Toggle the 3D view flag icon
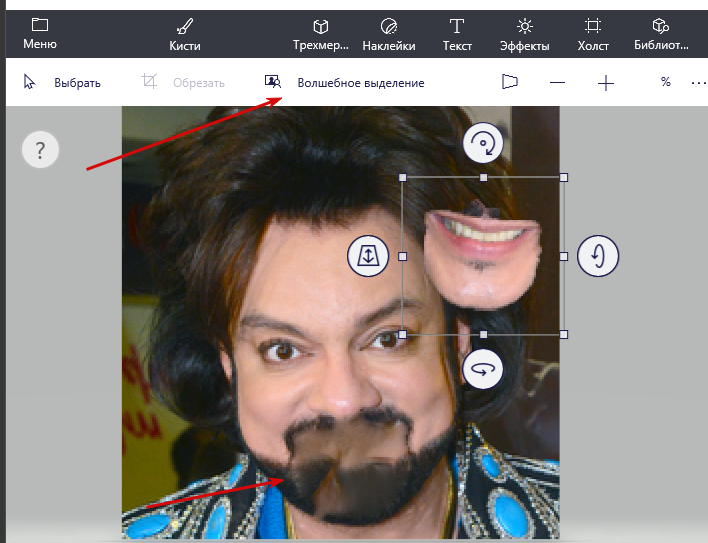 pyautogui.click(x=511, y=83)
